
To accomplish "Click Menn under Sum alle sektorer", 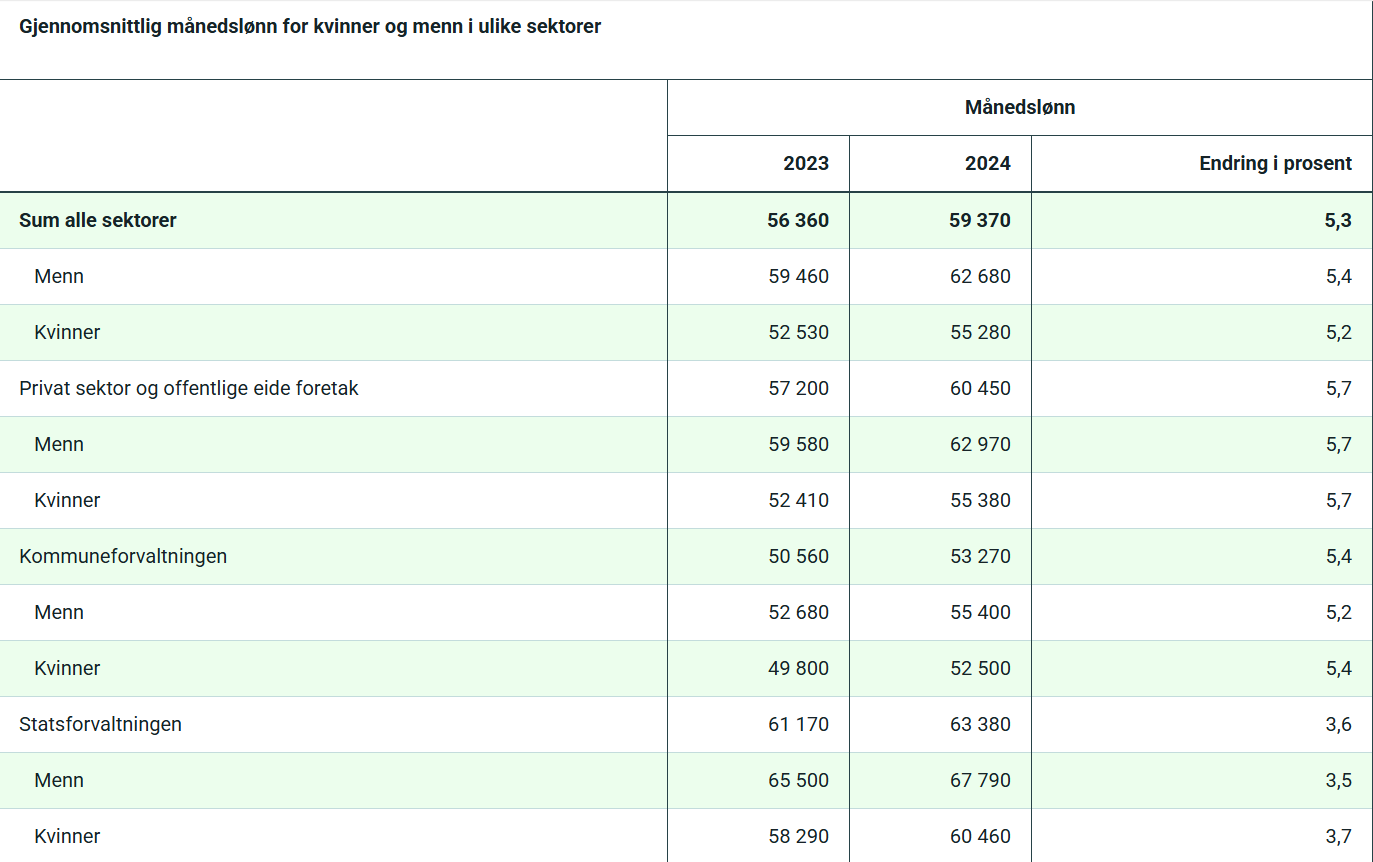I will tap(58, 276).
